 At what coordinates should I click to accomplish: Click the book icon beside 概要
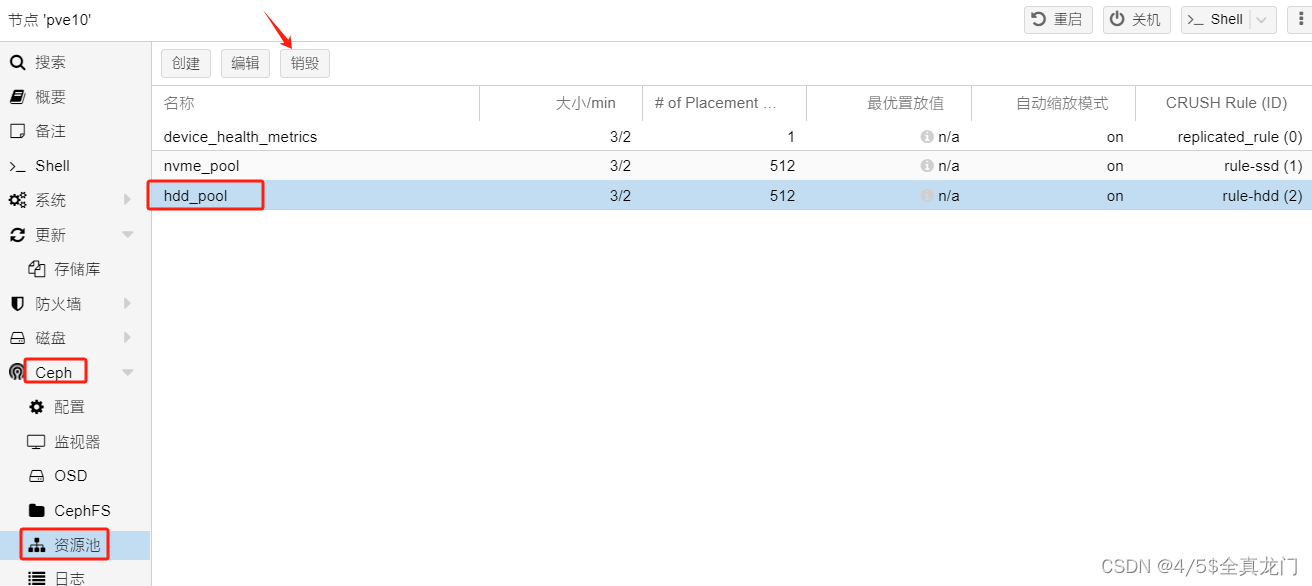pyautogui.click(x=17, y=97)
